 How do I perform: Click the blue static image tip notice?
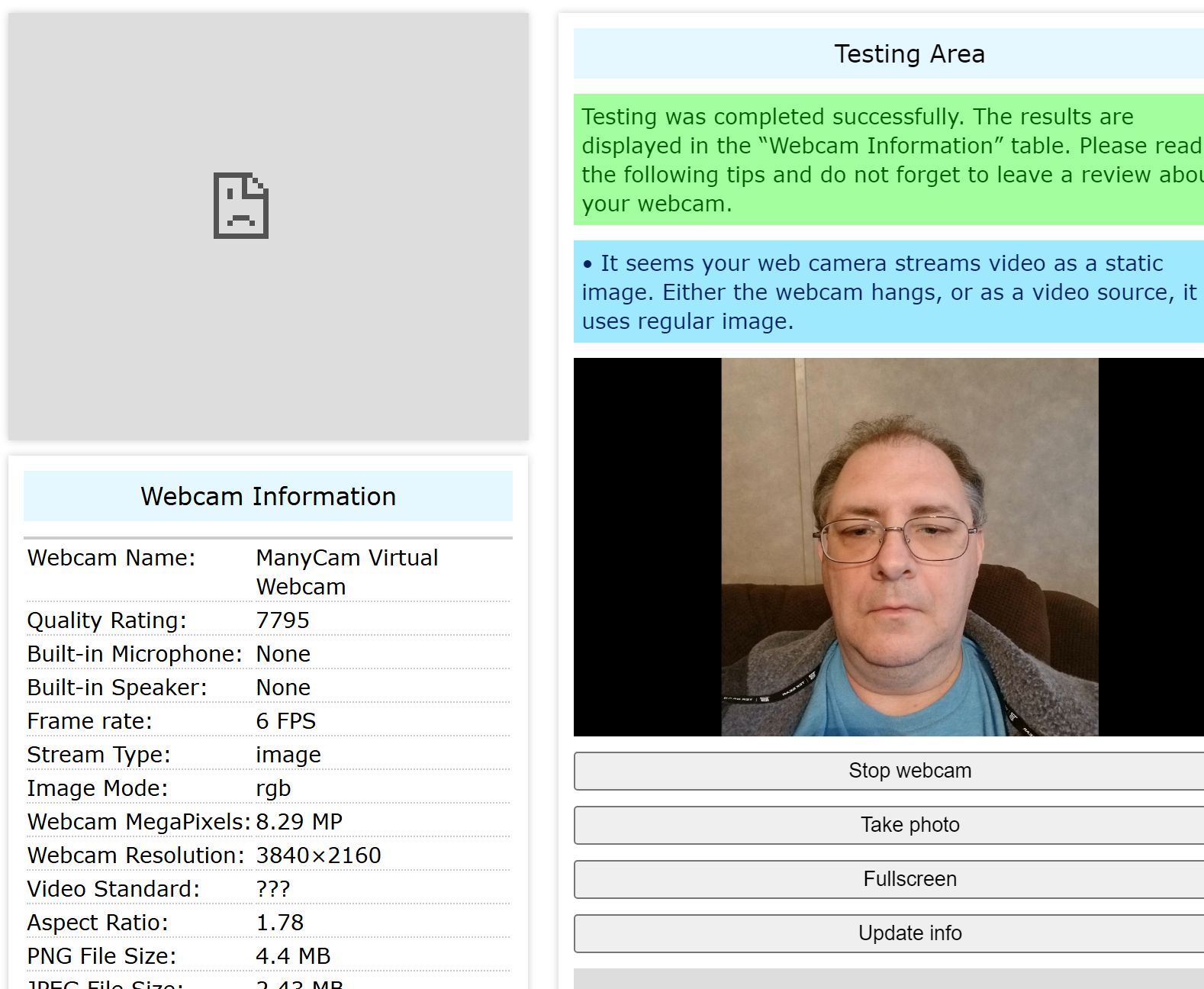889,292
